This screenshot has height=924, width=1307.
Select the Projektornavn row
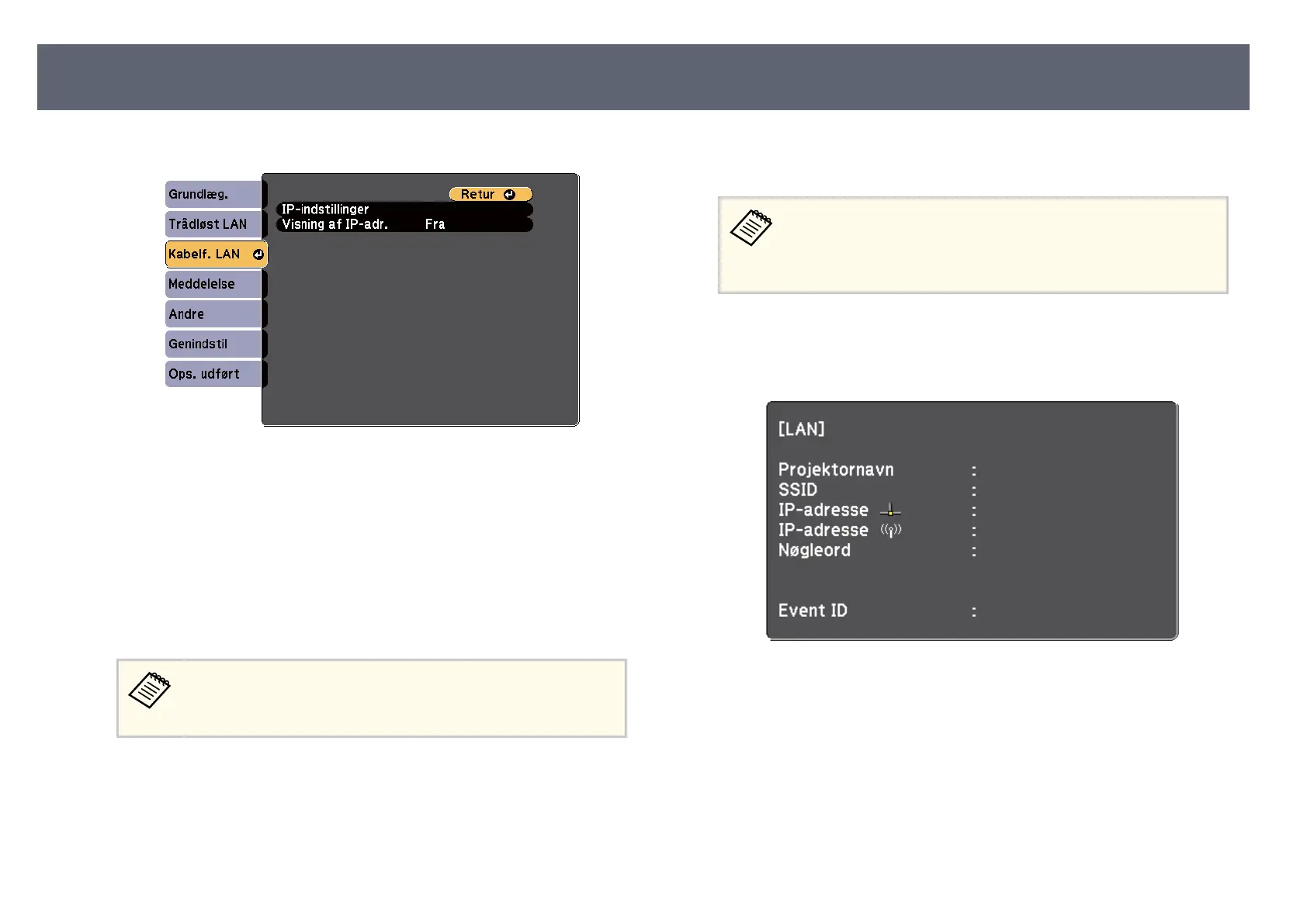point(836,470)
